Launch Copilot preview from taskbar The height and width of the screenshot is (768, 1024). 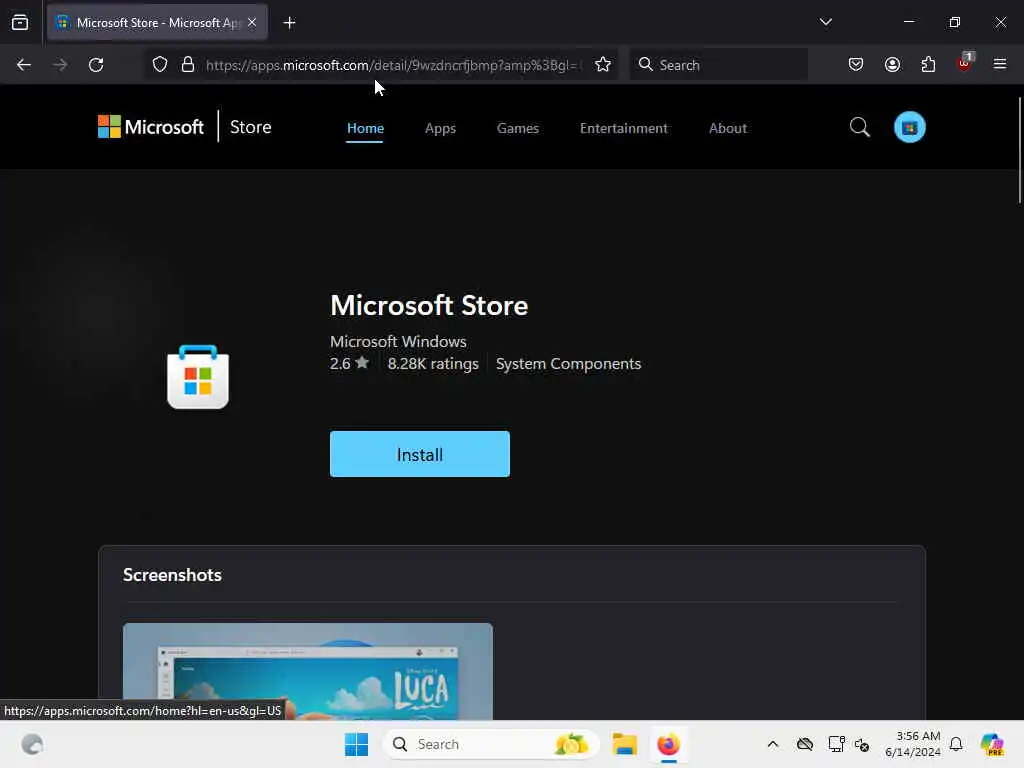coord(992,744)
